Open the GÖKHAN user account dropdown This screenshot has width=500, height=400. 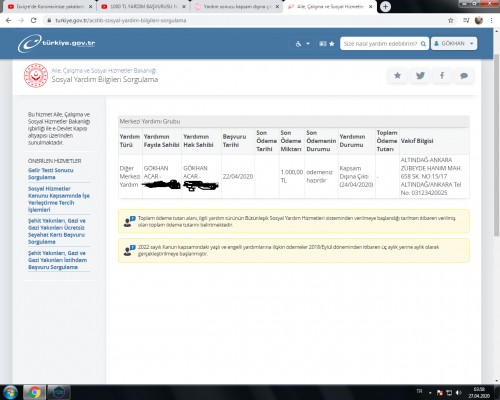coord(454,44)
